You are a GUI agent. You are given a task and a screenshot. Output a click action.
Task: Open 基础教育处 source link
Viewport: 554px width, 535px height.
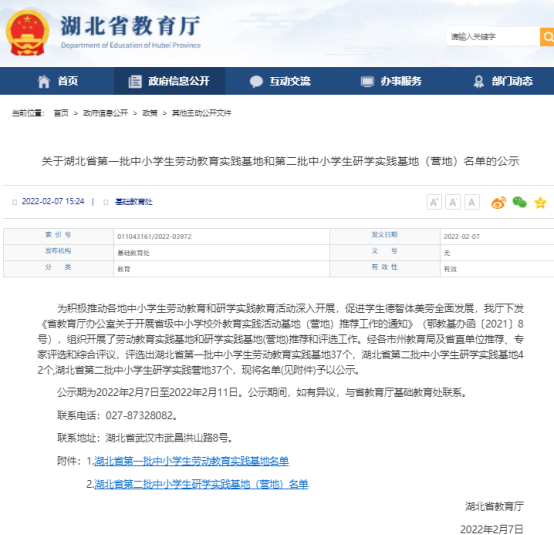point(134,202)
